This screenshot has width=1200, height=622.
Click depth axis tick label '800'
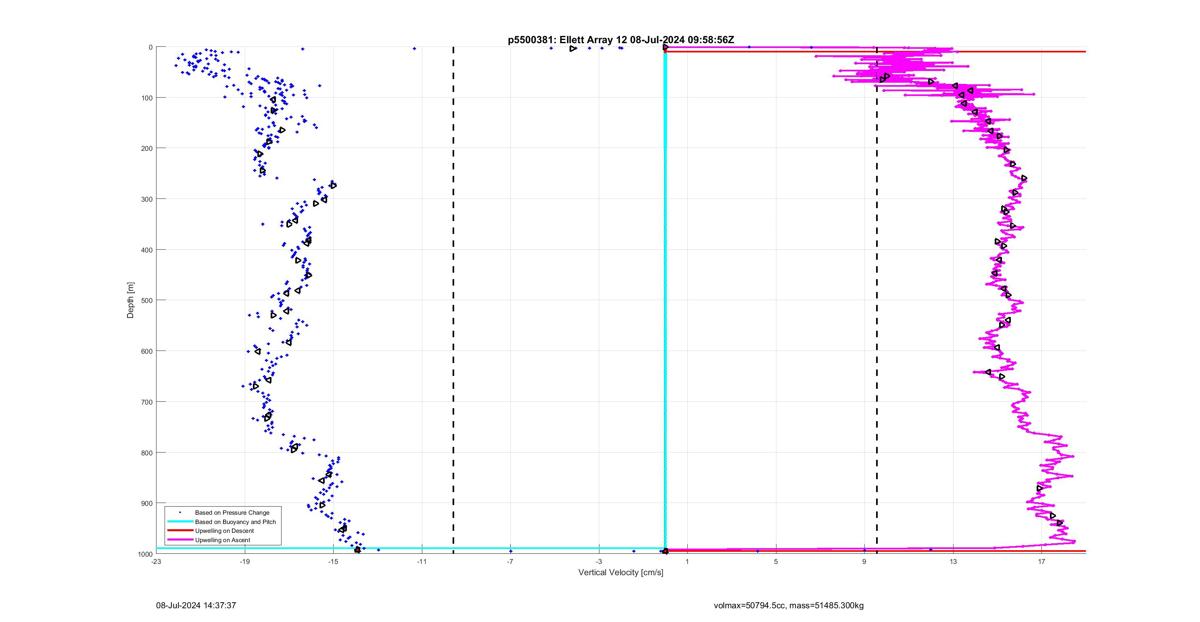pos(146,452)
